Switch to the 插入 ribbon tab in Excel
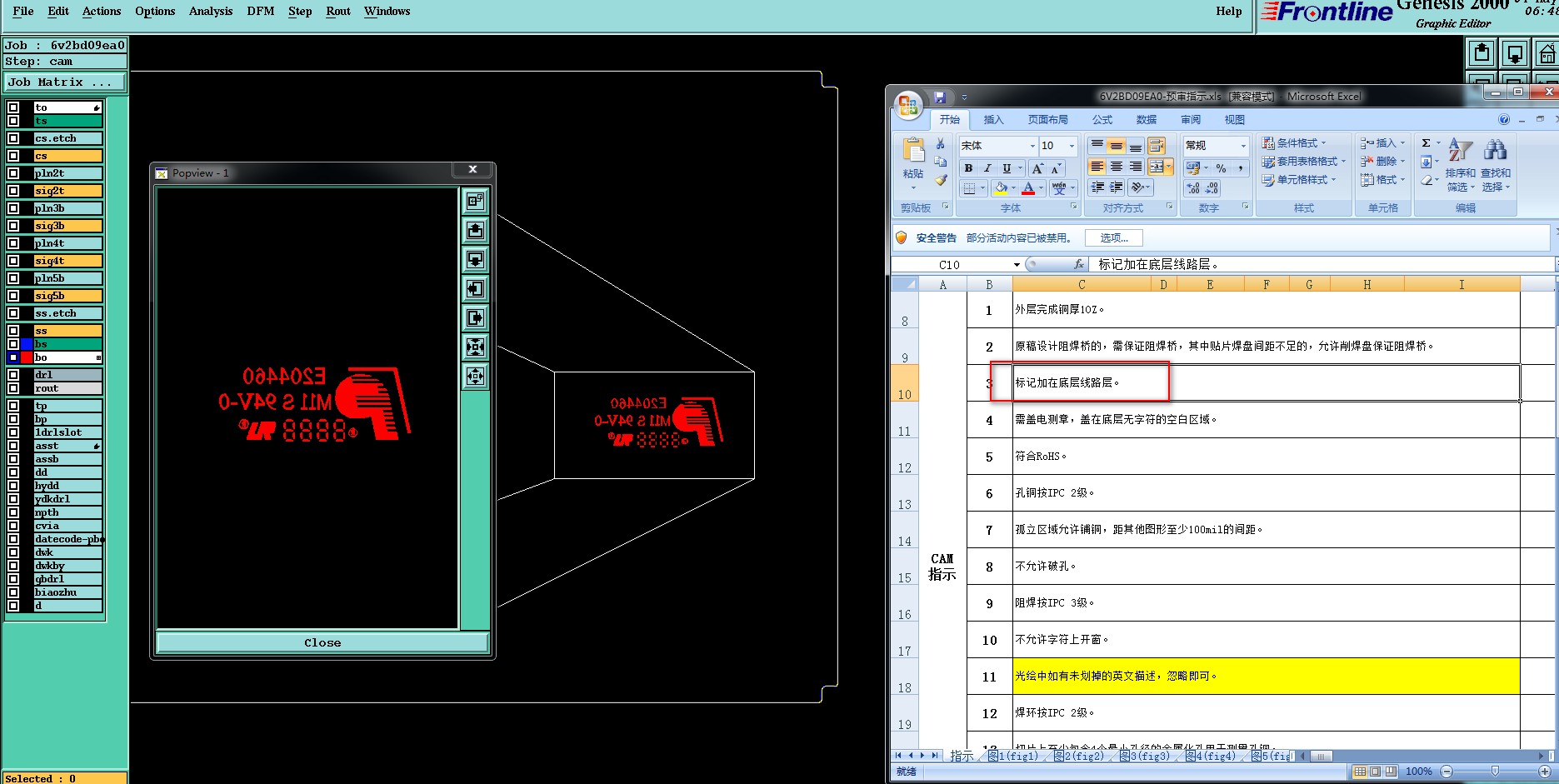 click(994, 120)
